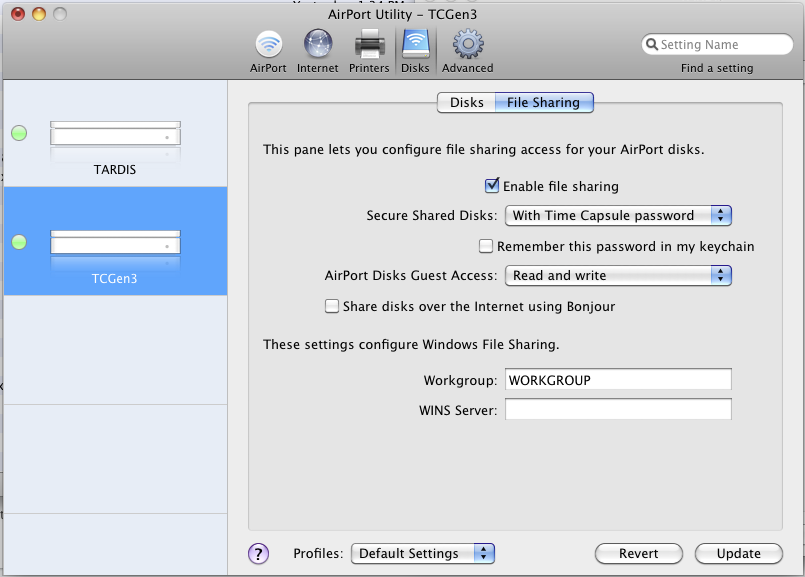Open the Printers toolbar icon
The image size is (805, 577).
click(369, 51)
